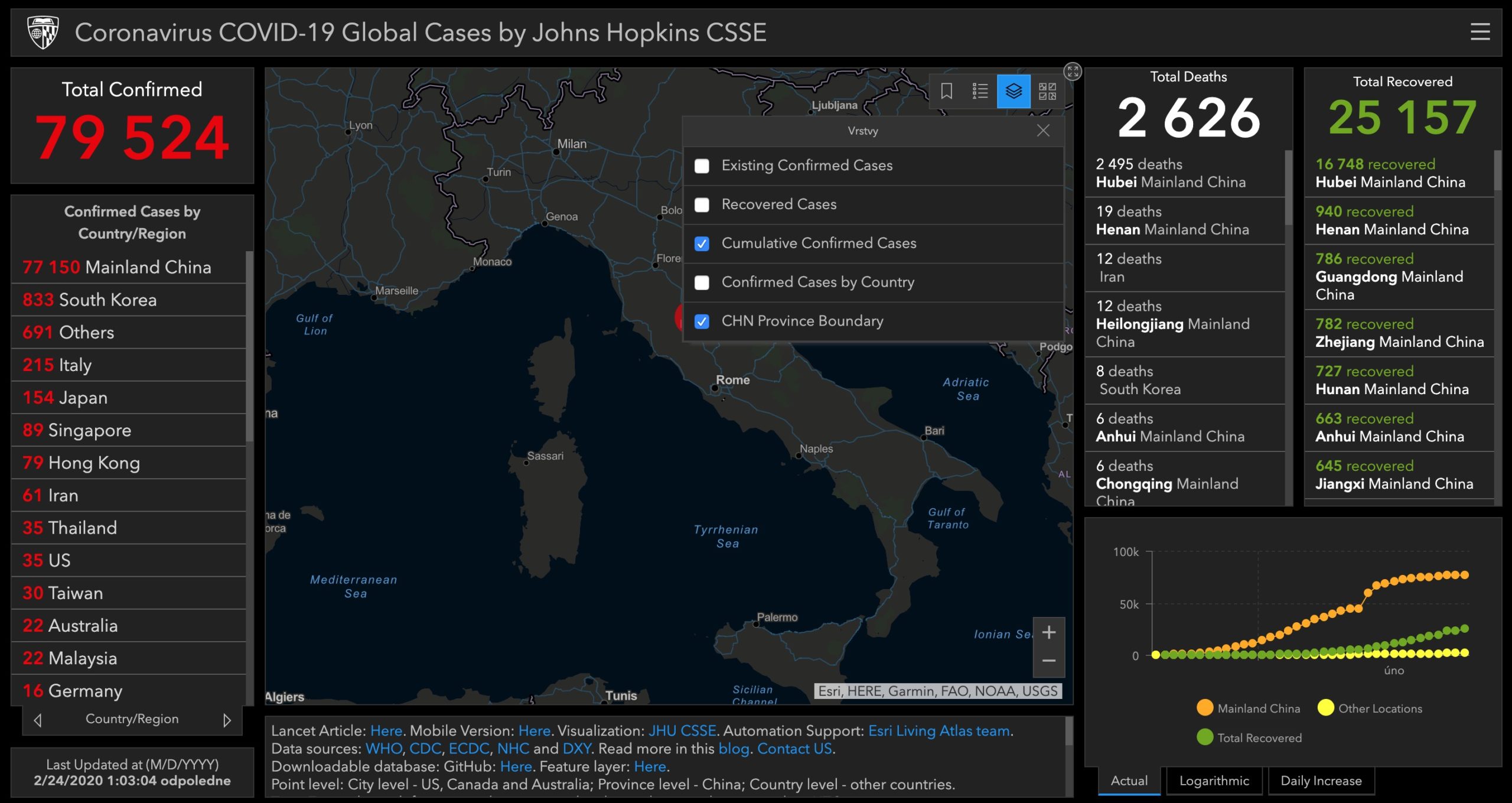
Task: Open the Mobile Version Here link
Action: [535, 731]
